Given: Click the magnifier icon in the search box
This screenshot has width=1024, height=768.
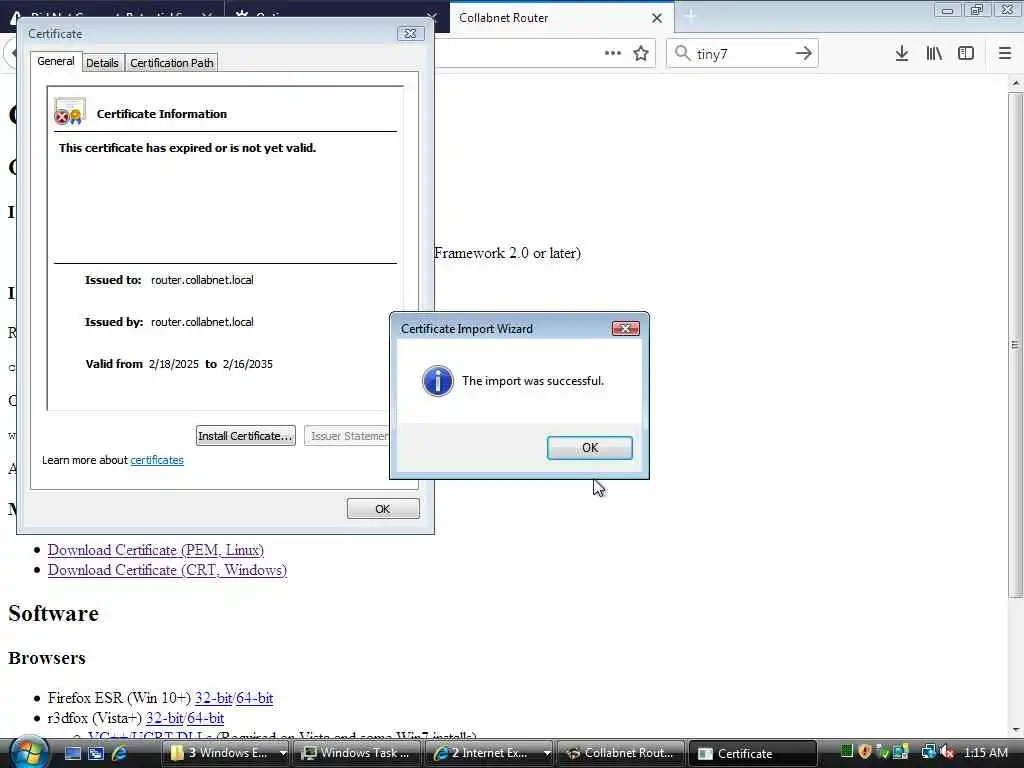Looking at the screenshot, I should point(682,53).
